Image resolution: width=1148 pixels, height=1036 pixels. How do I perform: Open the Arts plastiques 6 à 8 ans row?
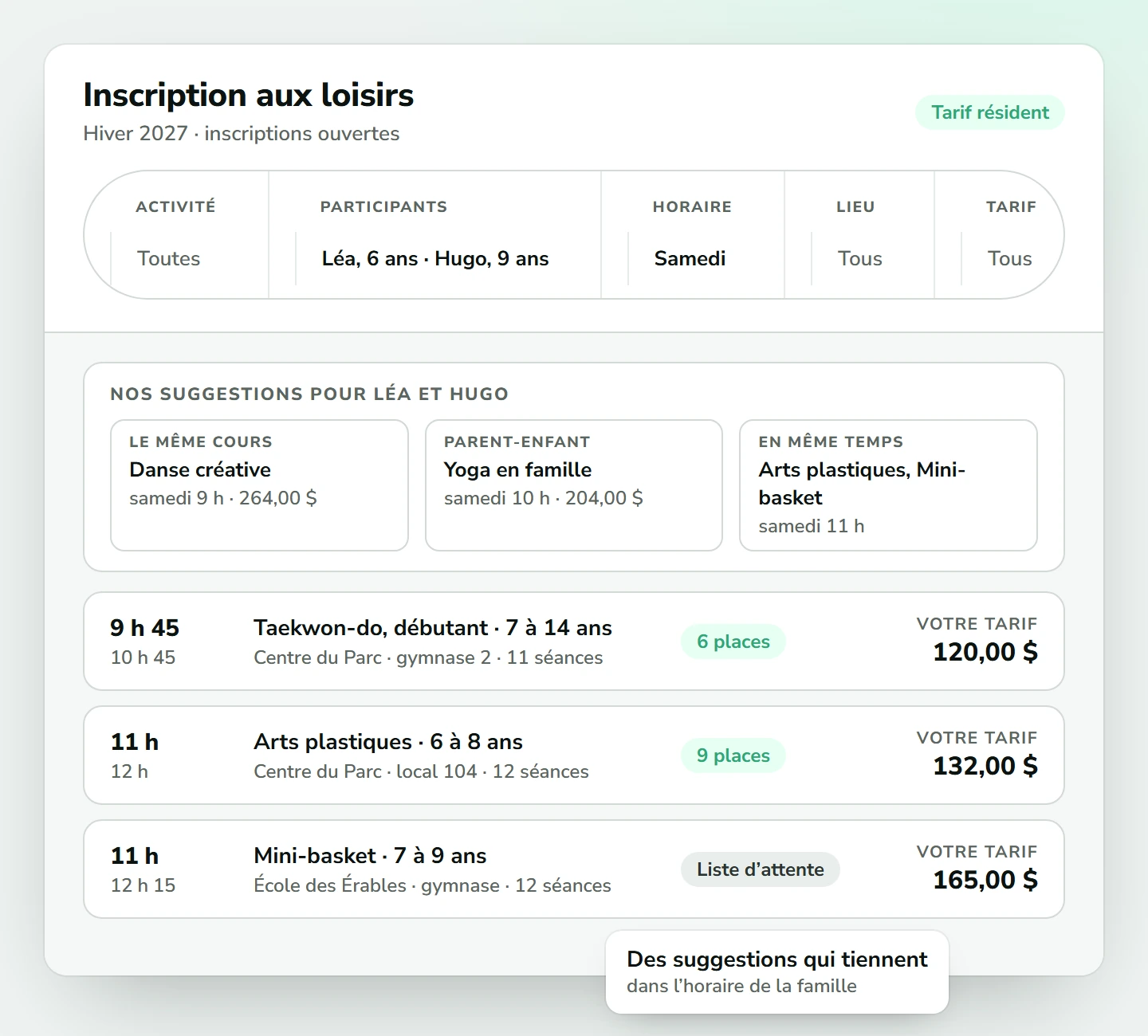[x=574, y=755]
